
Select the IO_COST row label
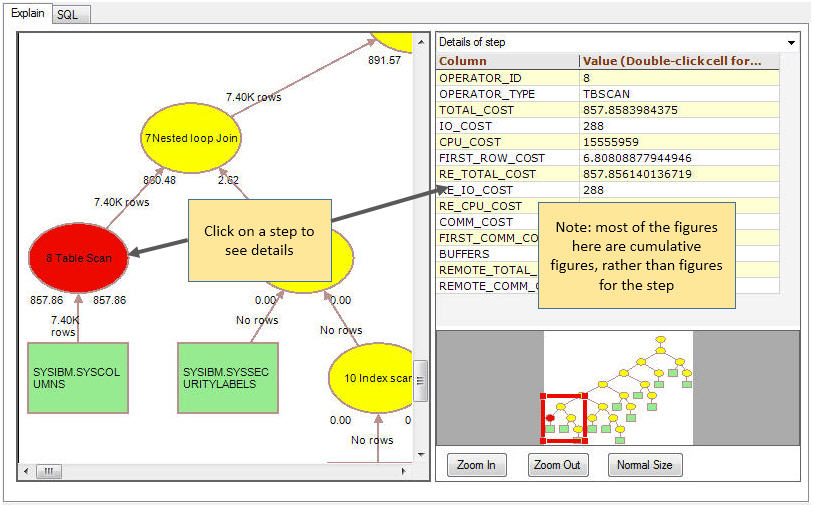pos(465,126)
